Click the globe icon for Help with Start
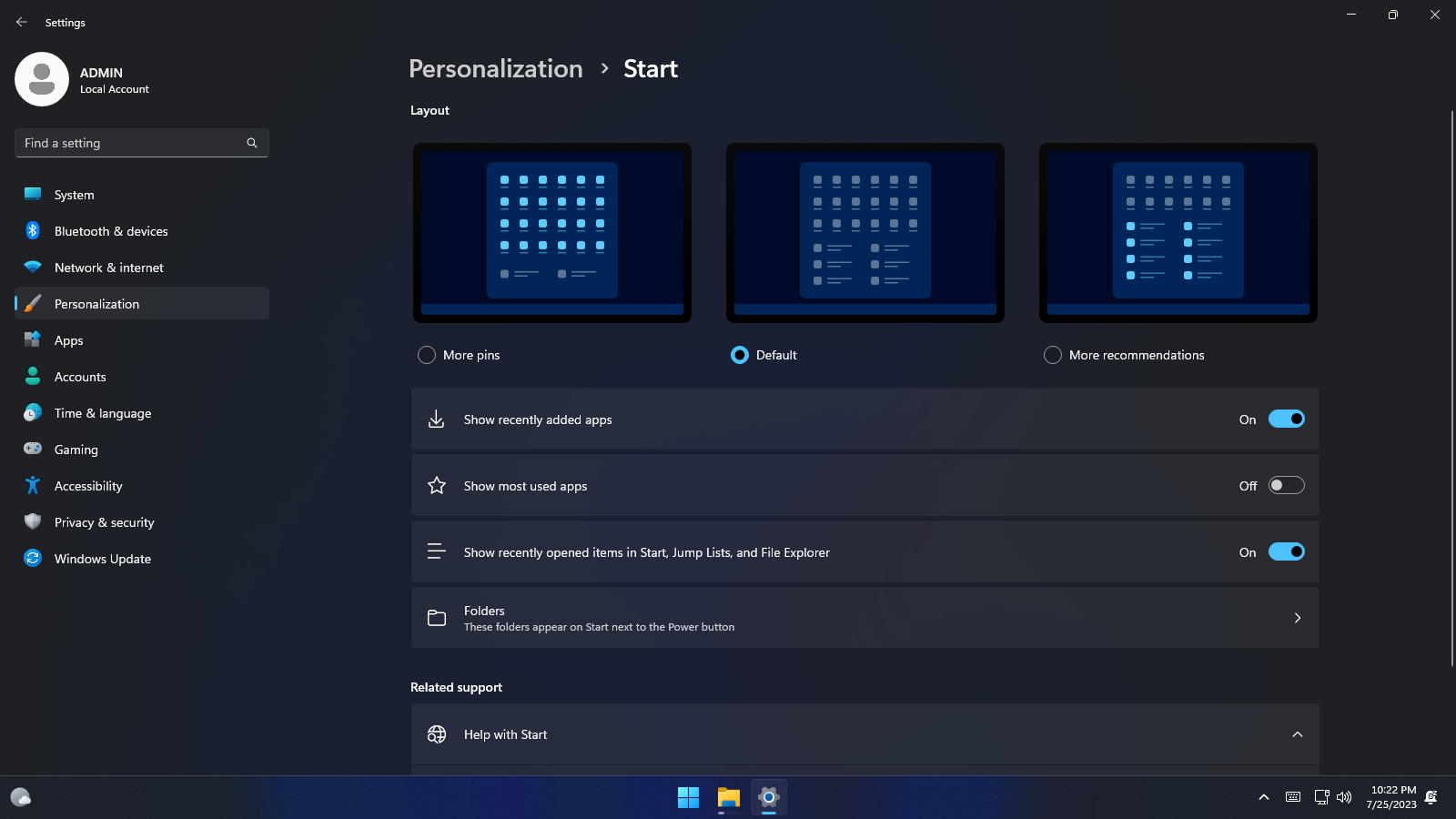This screenshot has height=819, width=1456. click(x=437, y=734)
